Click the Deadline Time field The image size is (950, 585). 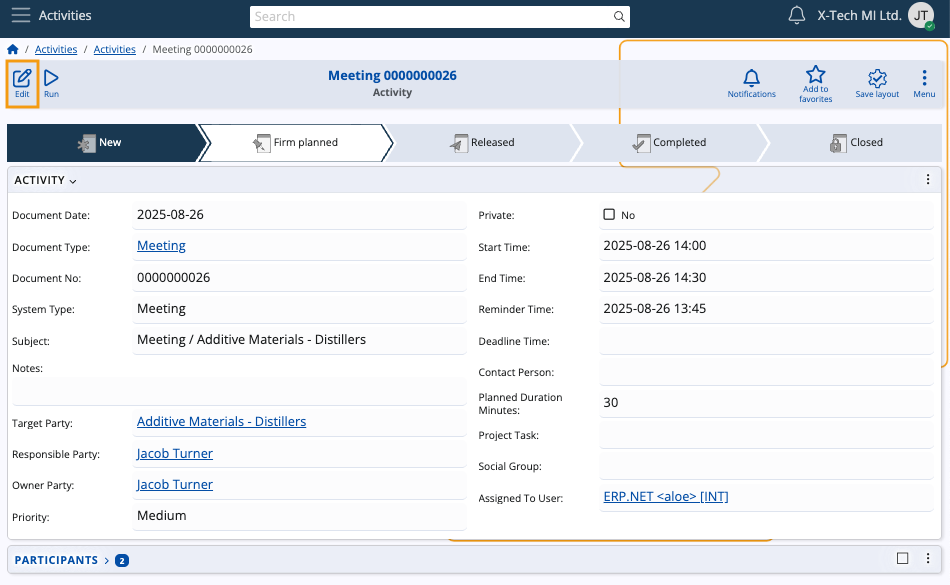[x=766, y=340]
